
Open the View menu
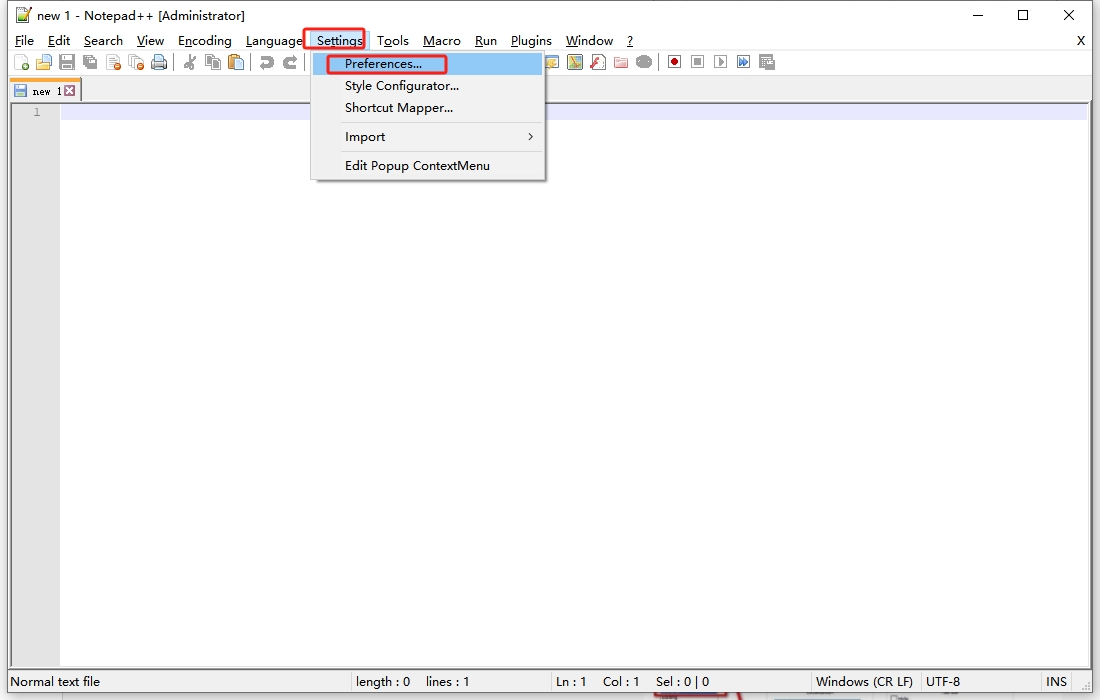click(150, 41)
